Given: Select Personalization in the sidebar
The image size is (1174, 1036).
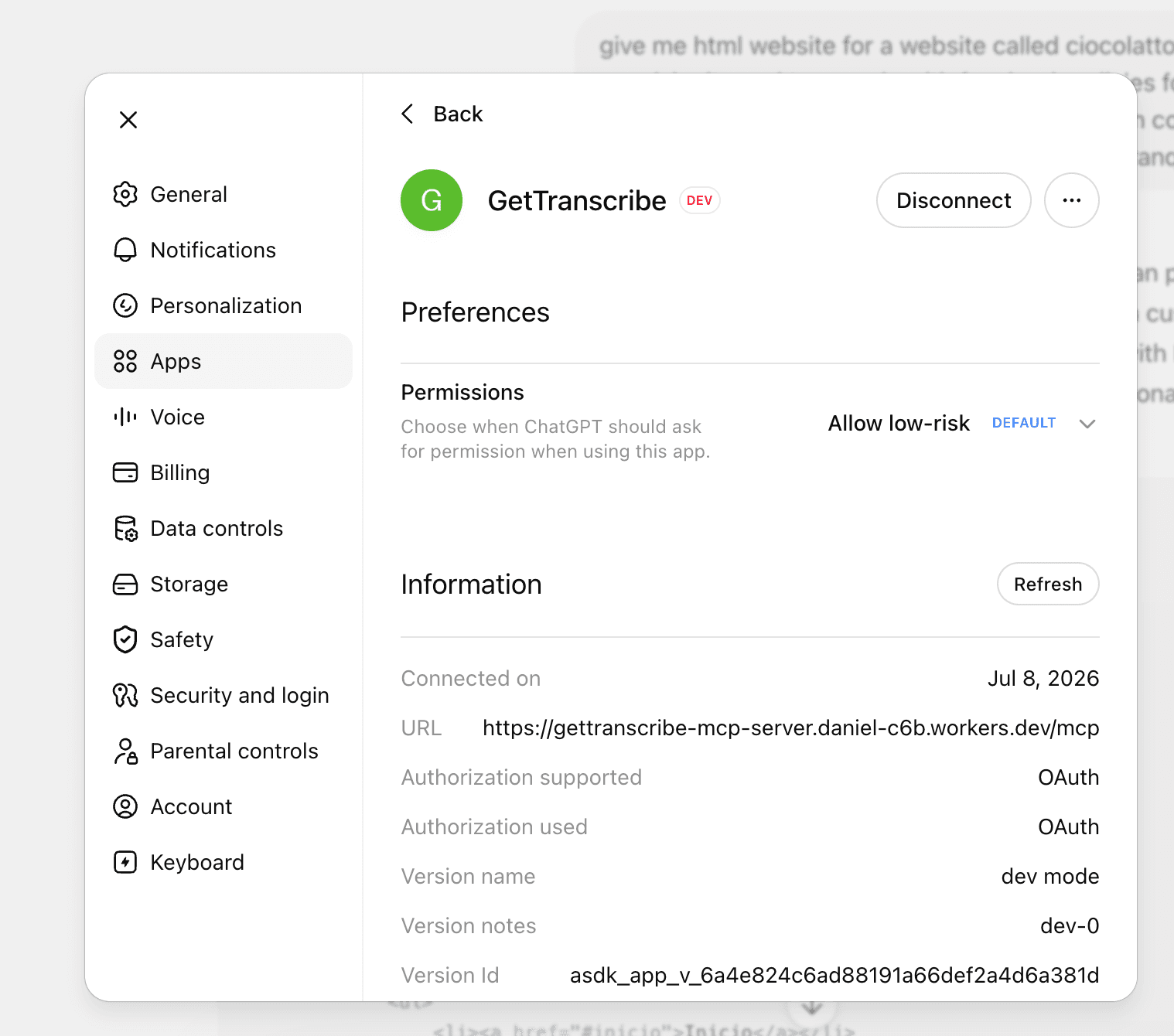Looking at the screenshot, I should (x=224, y=305).
